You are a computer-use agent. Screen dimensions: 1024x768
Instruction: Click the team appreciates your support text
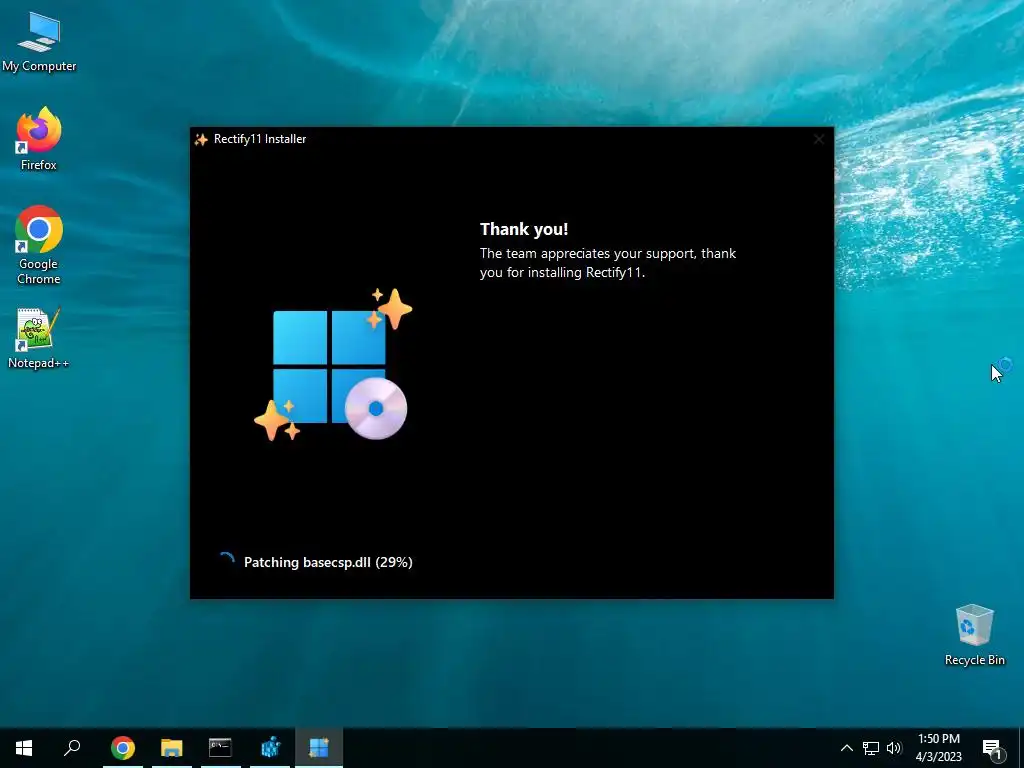(607, 263)
